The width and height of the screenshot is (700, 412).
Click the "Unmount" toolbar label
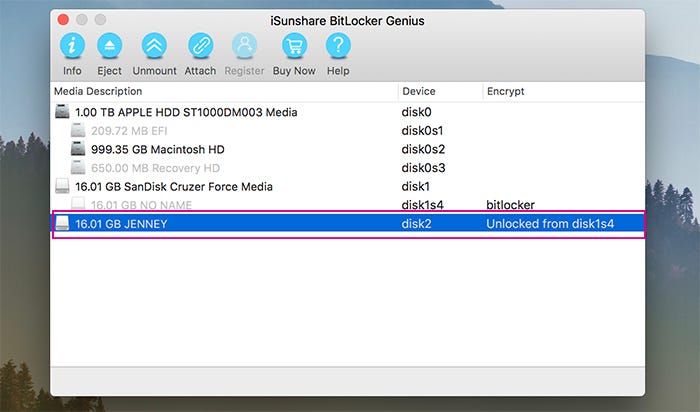pyautogui.click(x=154, y=71)
